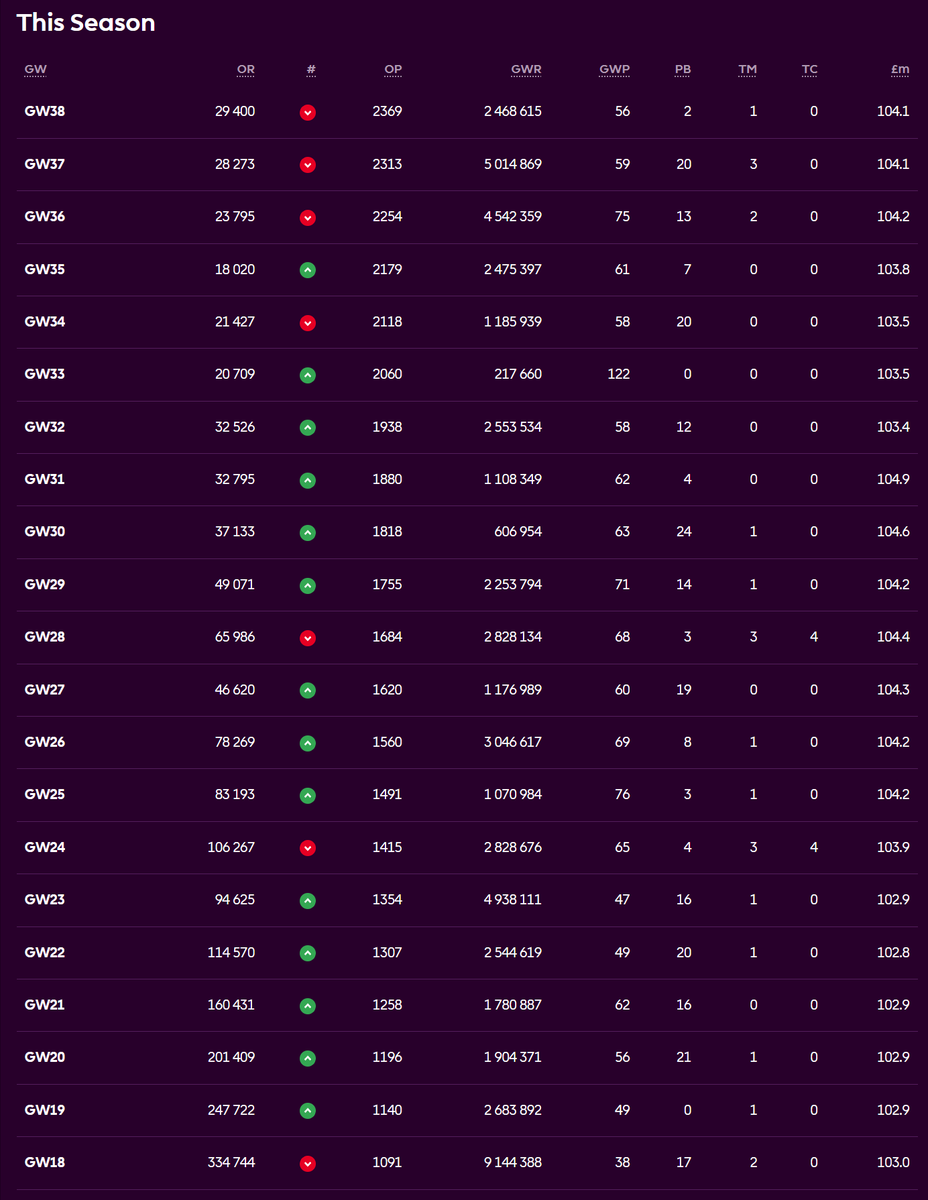Viewport: 928px width, 1200px height.
Task: Click the TC column header
Action: pos(810,69)
